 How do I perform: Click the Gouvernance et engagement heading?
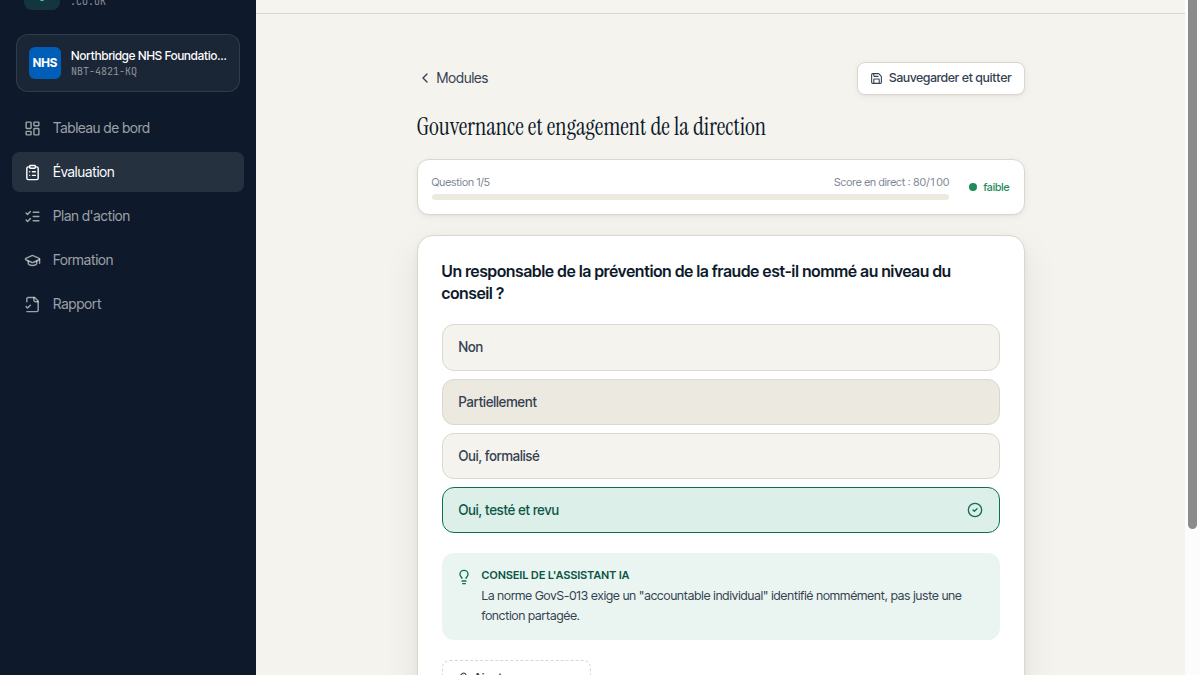pyautogui.click(x=591, y=127)
